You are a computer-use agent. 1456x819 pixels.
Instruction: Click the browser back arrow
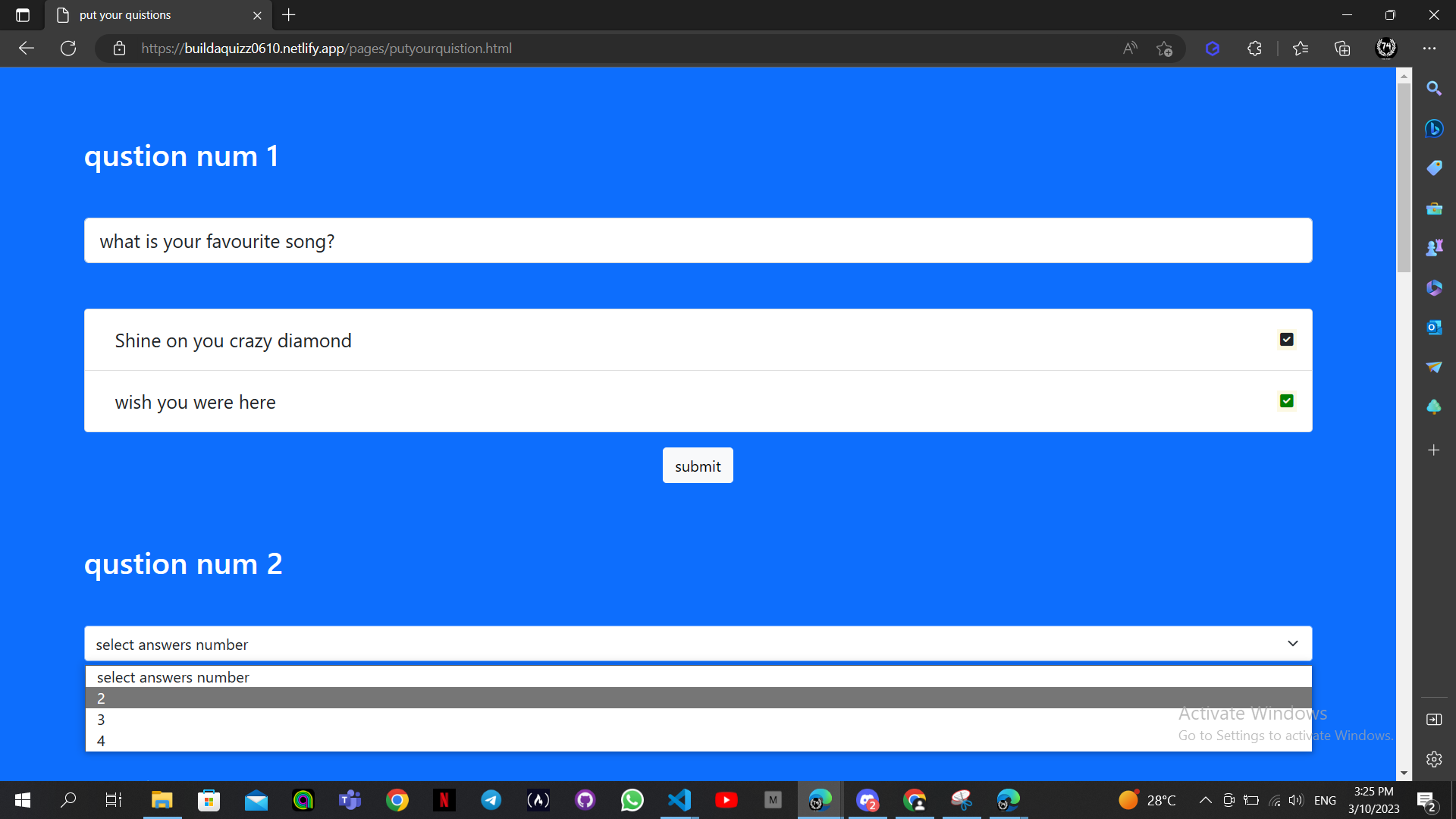click(x=27, y=49)
